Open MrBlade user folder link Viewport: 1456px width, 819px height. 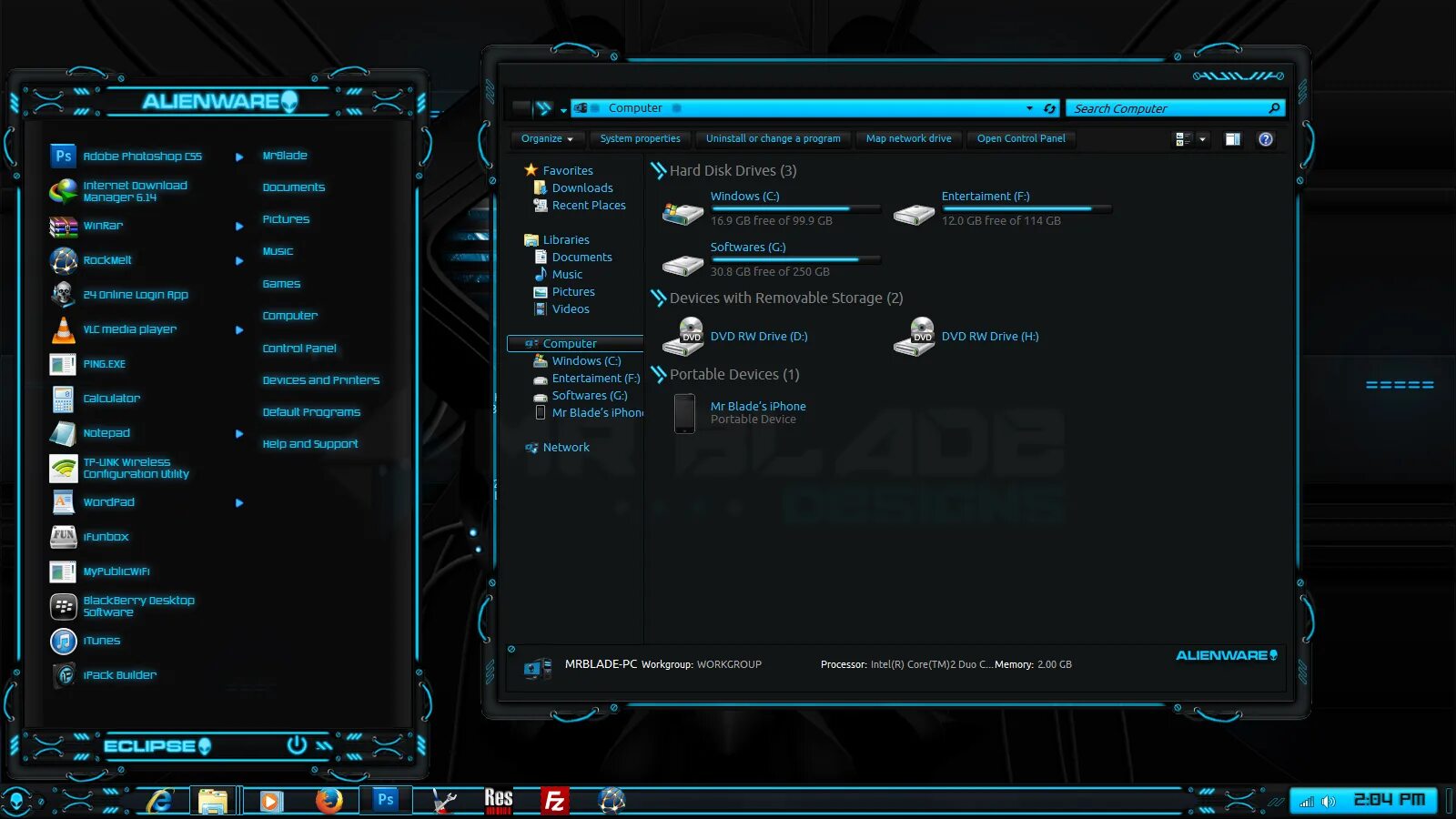pos(285,156)
